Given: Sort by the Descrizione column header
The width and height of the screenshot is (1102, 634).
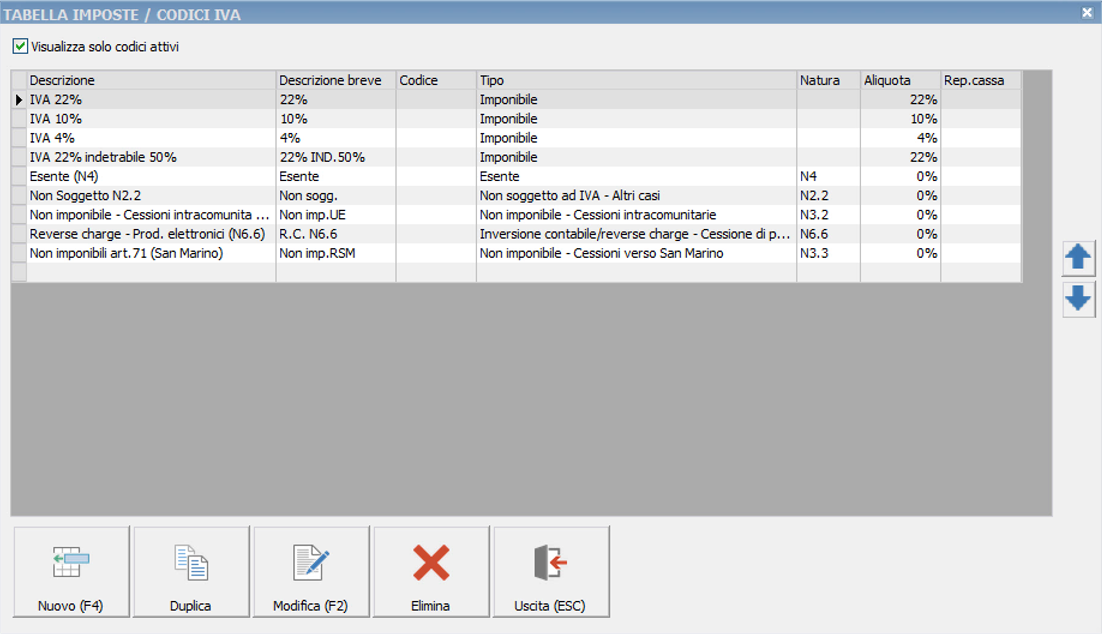Looking at the screenshot, I should [x=150, y=80].
